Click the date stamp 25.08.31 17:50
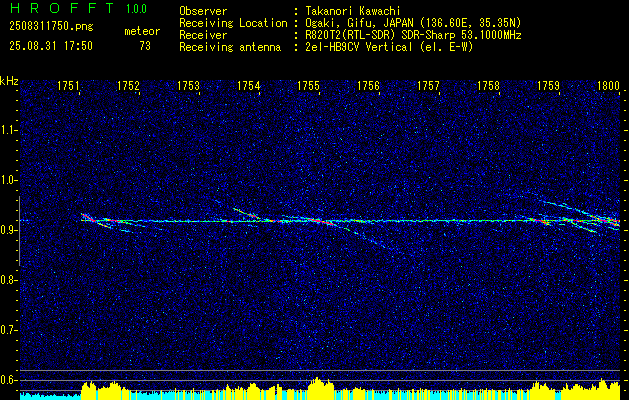The image size is (629, 400). pos(51,46)
